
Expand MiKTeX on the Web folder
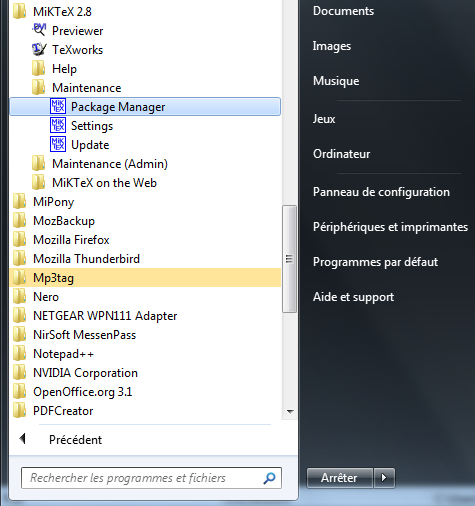tap(145, 182)
